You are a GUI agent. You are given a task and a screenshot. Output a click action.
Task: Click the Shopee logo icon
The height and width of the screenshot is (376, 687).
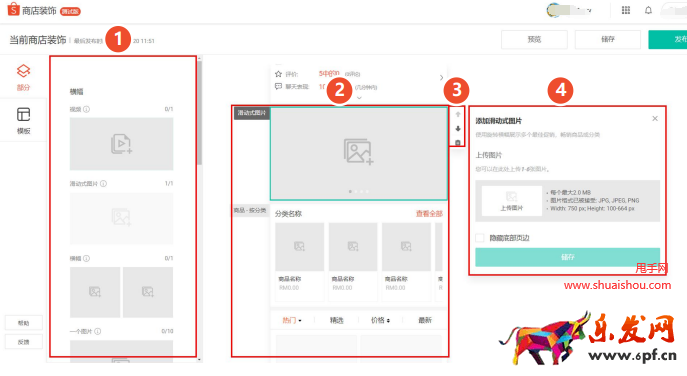[14, 9]
